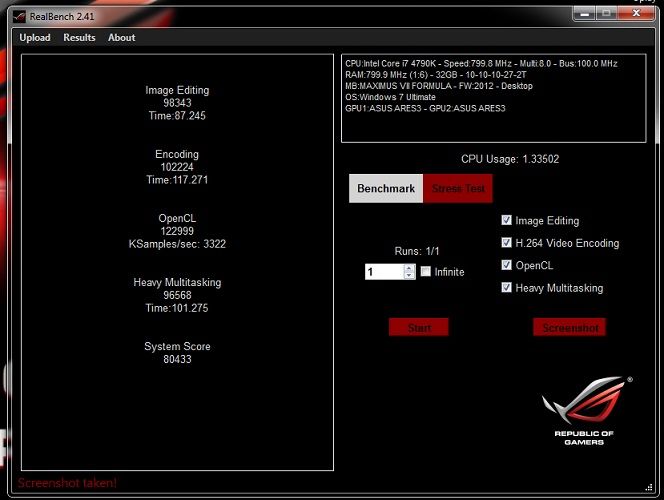The image size is (664, 500).
Task: Click the GPU1 ASUS ARES3 line
Action: (425, 108)
